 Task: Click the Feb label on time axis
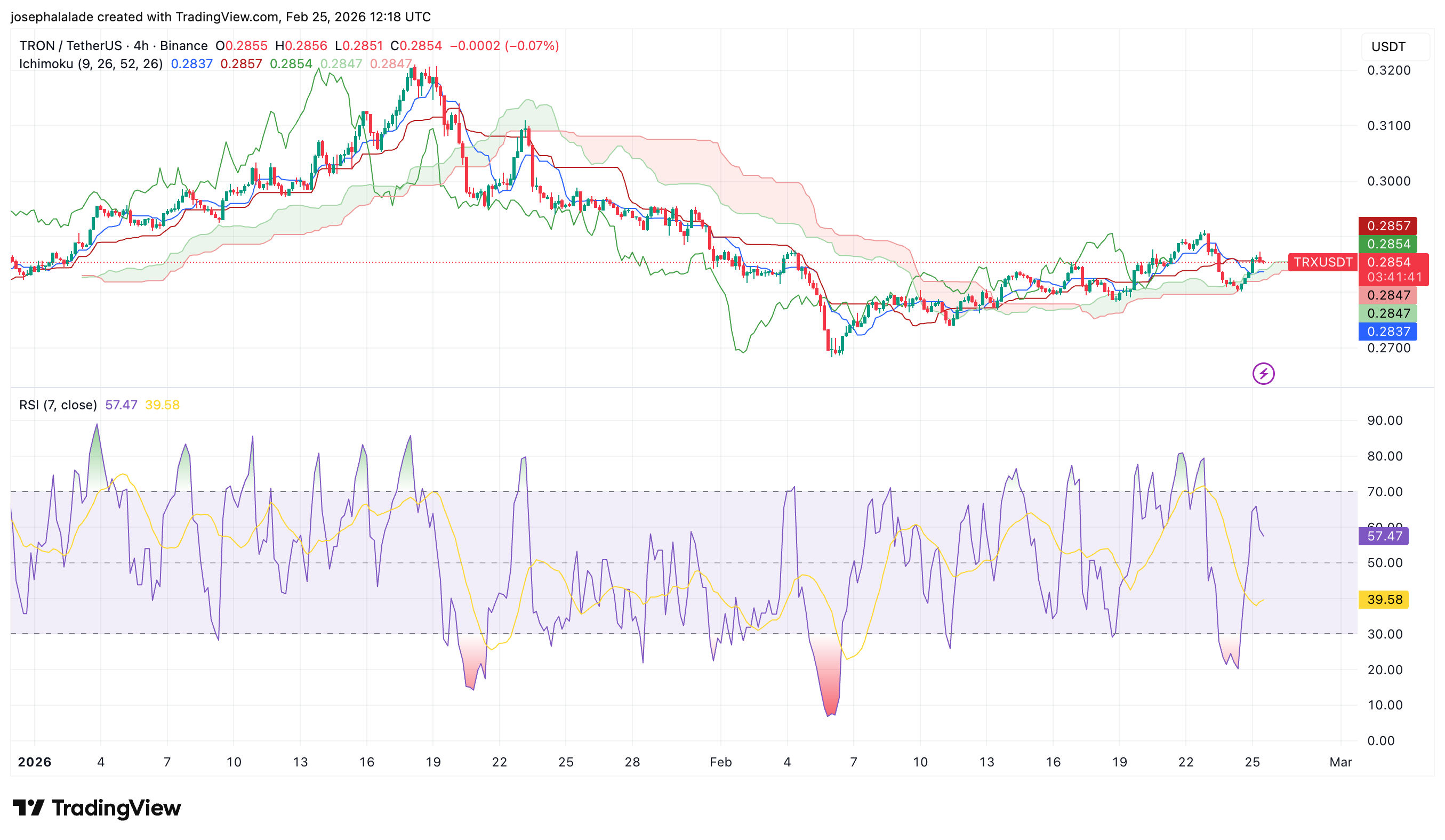pos(720,762)
